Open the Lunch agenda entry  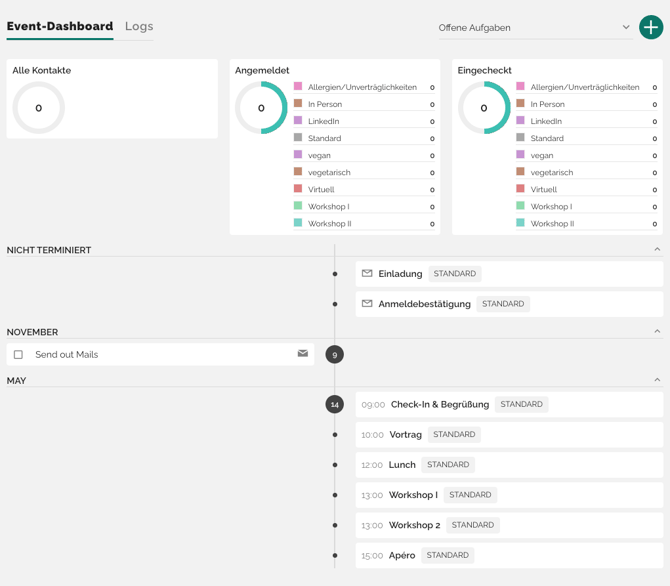point(402,464)
